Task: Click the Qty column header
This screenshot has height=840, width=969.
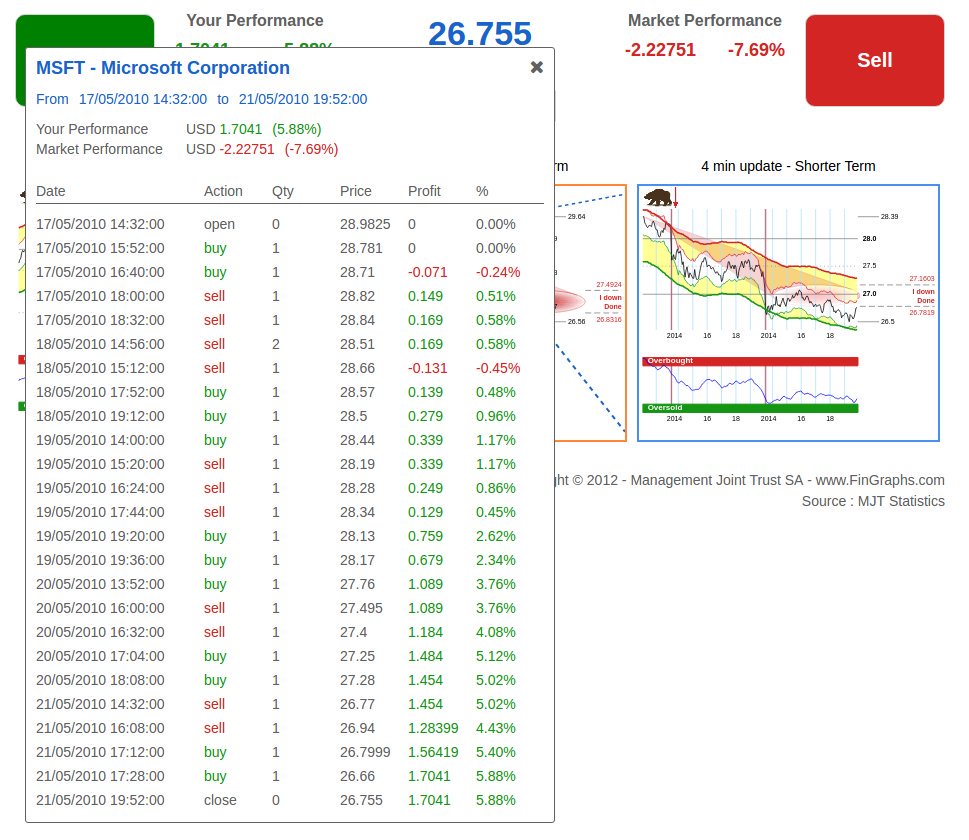Action: coord(282,192)
